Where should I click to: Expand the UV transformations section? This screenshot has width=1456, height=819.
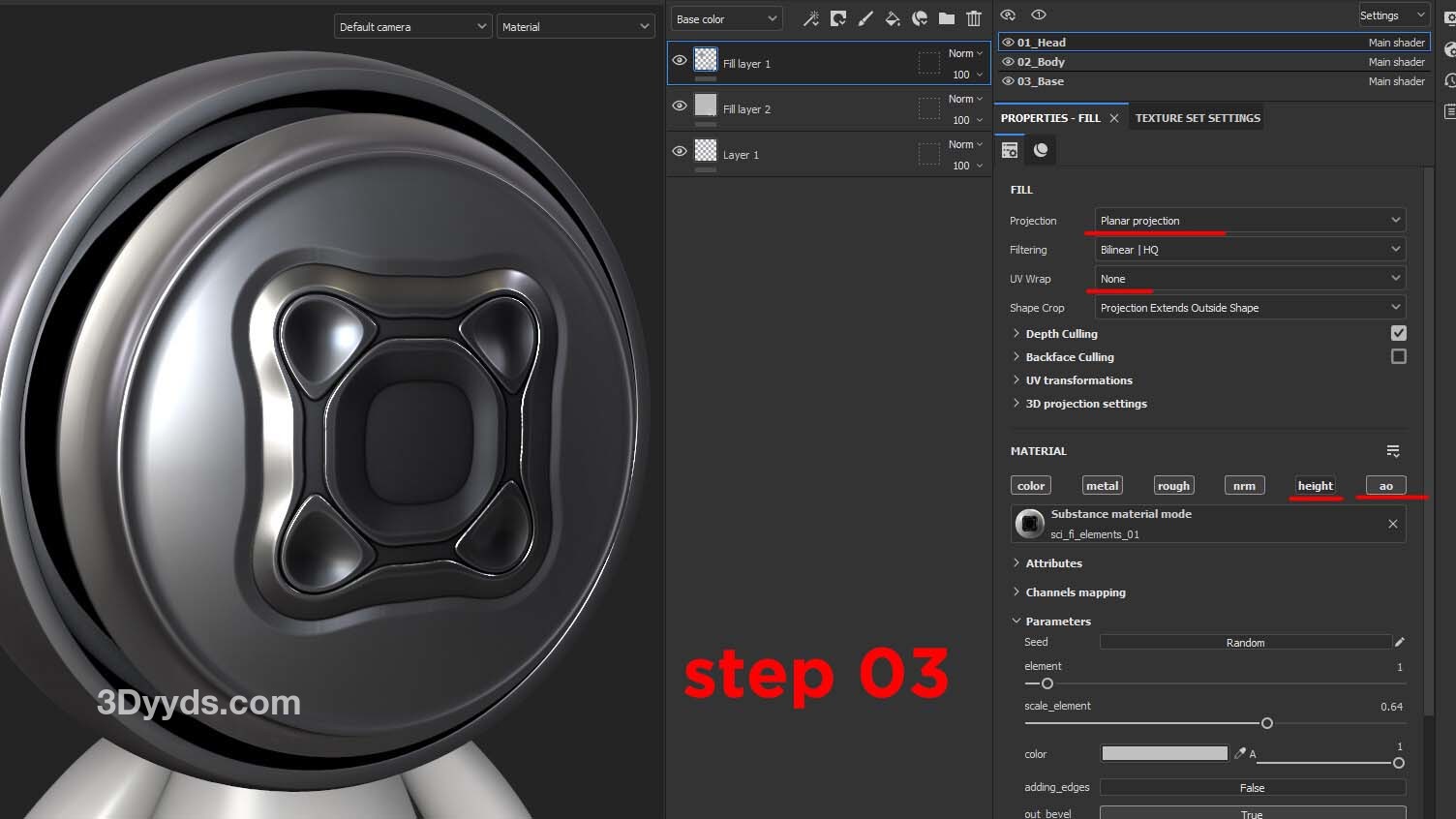click(1078, 380)
